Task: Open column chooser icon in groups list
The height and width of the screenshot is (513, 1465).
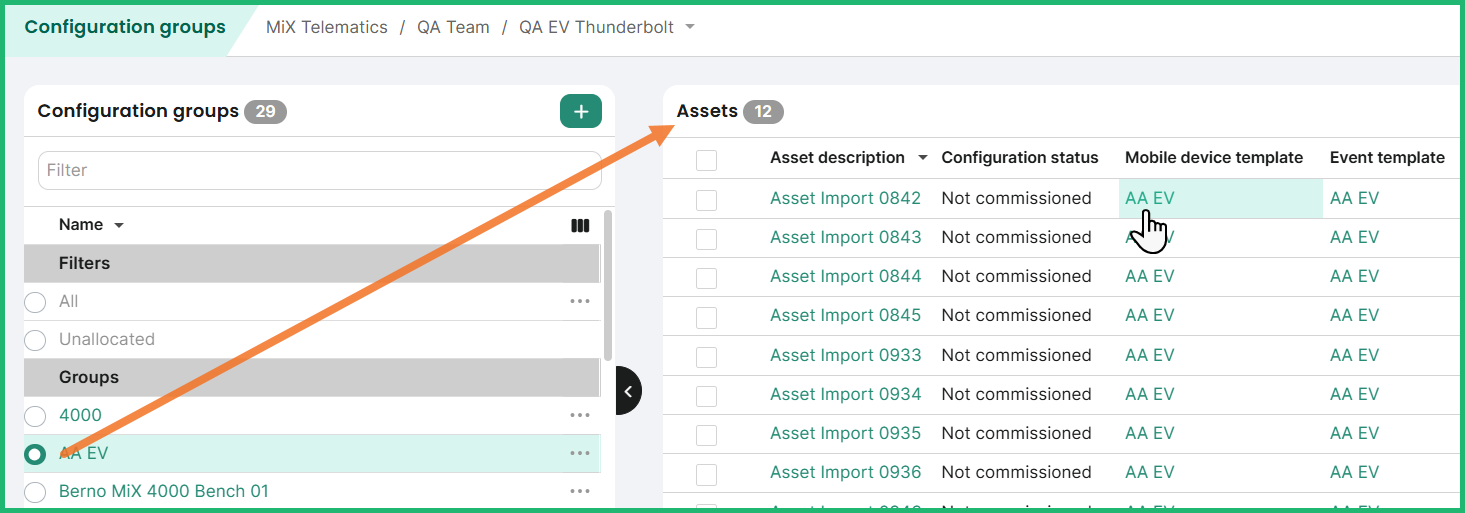Action: coord(580,225)
